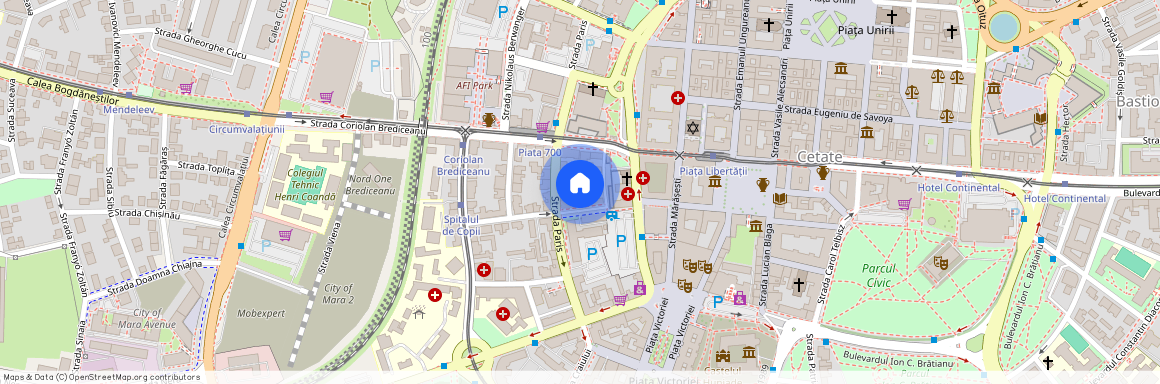Click the shopping cart below Colegiul Tehnic Henri Coandă

(x=285, y=235)
